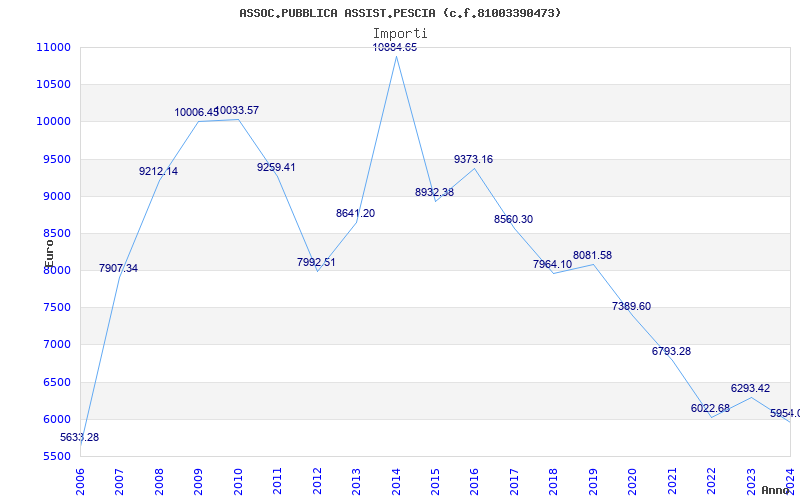Click the Euro axis title

click(49, 254)
